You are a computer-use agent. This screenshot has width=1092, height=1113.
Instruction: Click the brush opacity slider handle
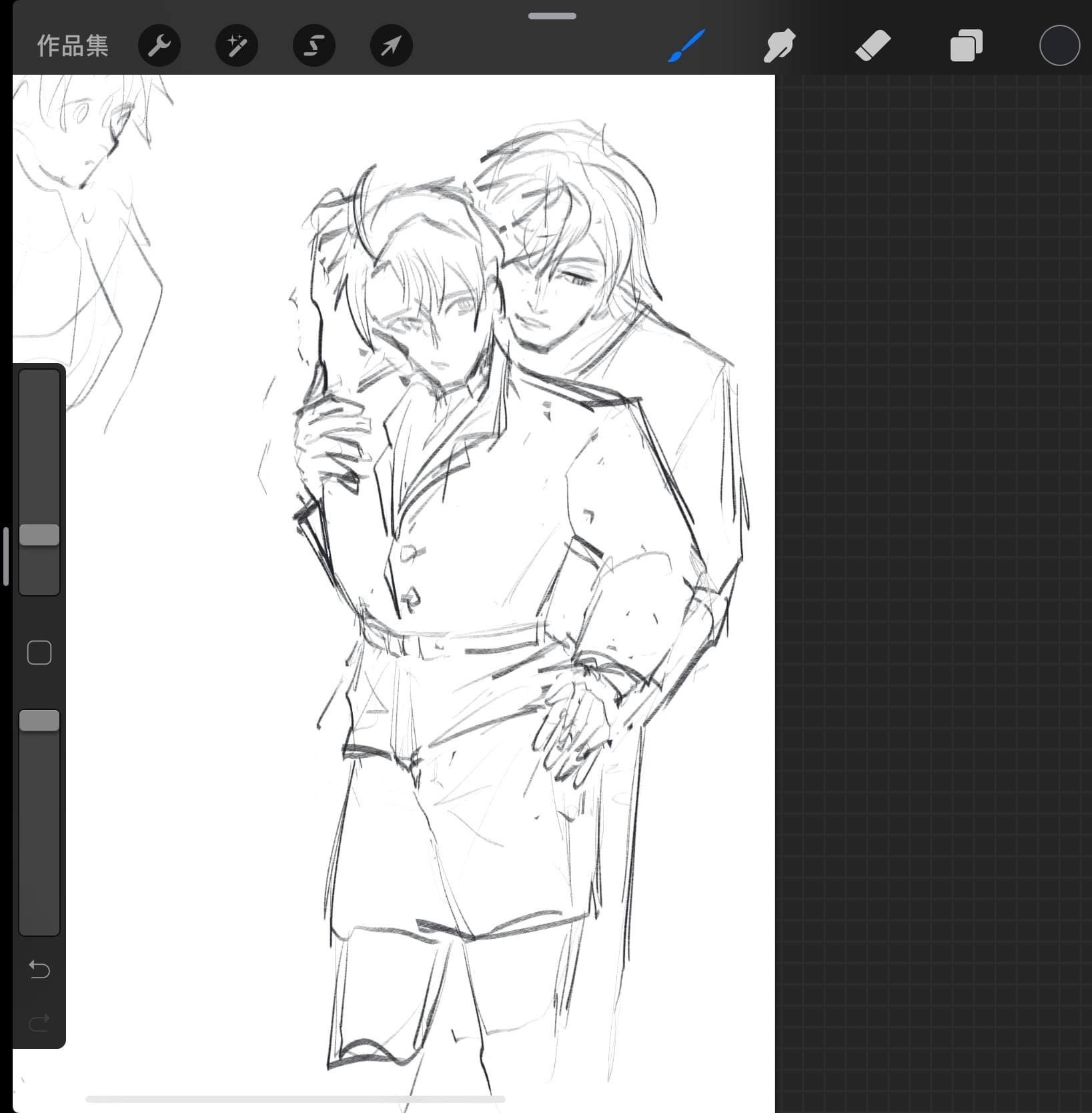(39, 721)
